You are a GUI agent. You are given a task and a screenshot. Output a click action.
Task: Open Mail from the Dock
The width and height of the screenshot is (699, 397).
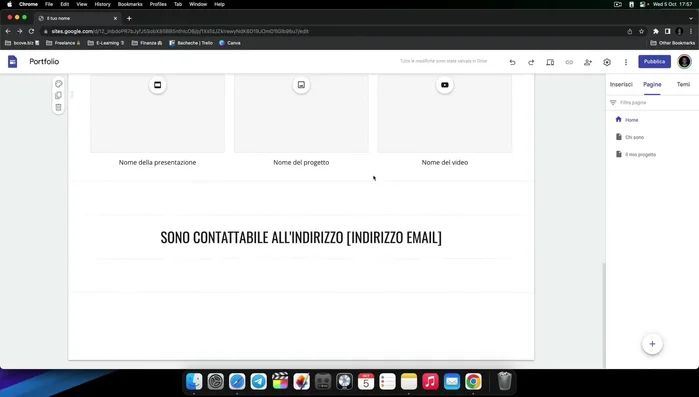(452, 381)
